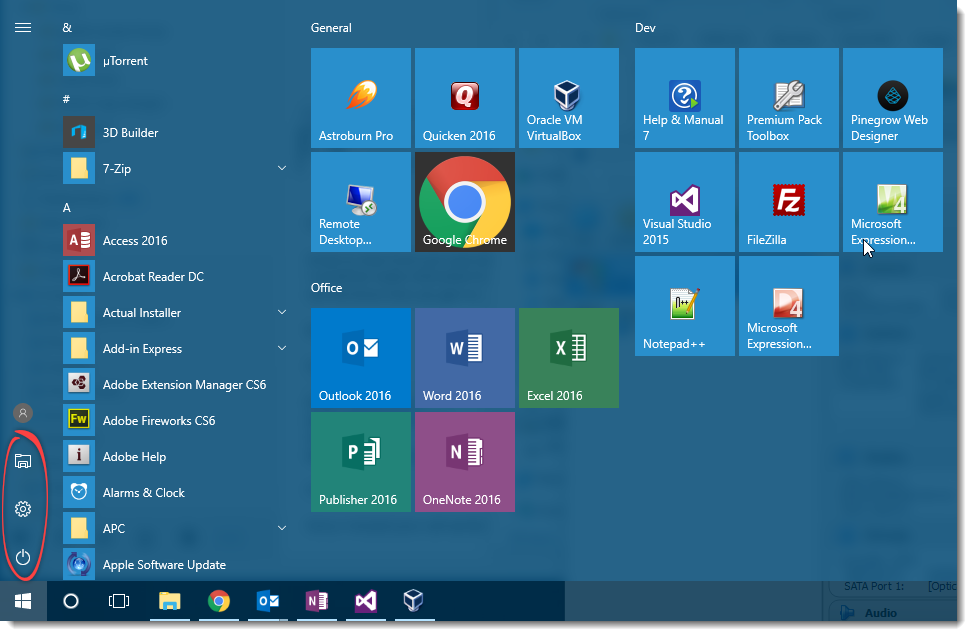
Task: Open the Visual Studio 2015 tile
Action: [684, 201]
